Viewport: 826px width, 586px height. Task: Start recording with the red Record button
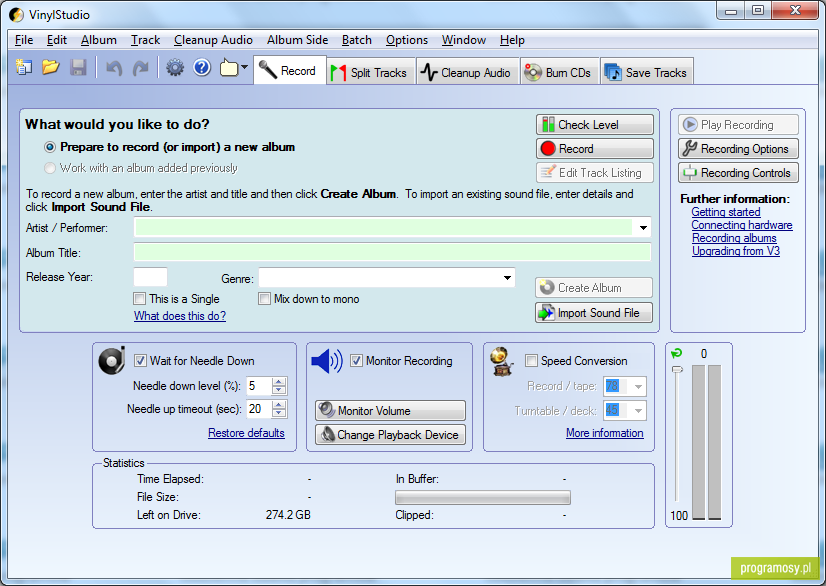point(595,149)
